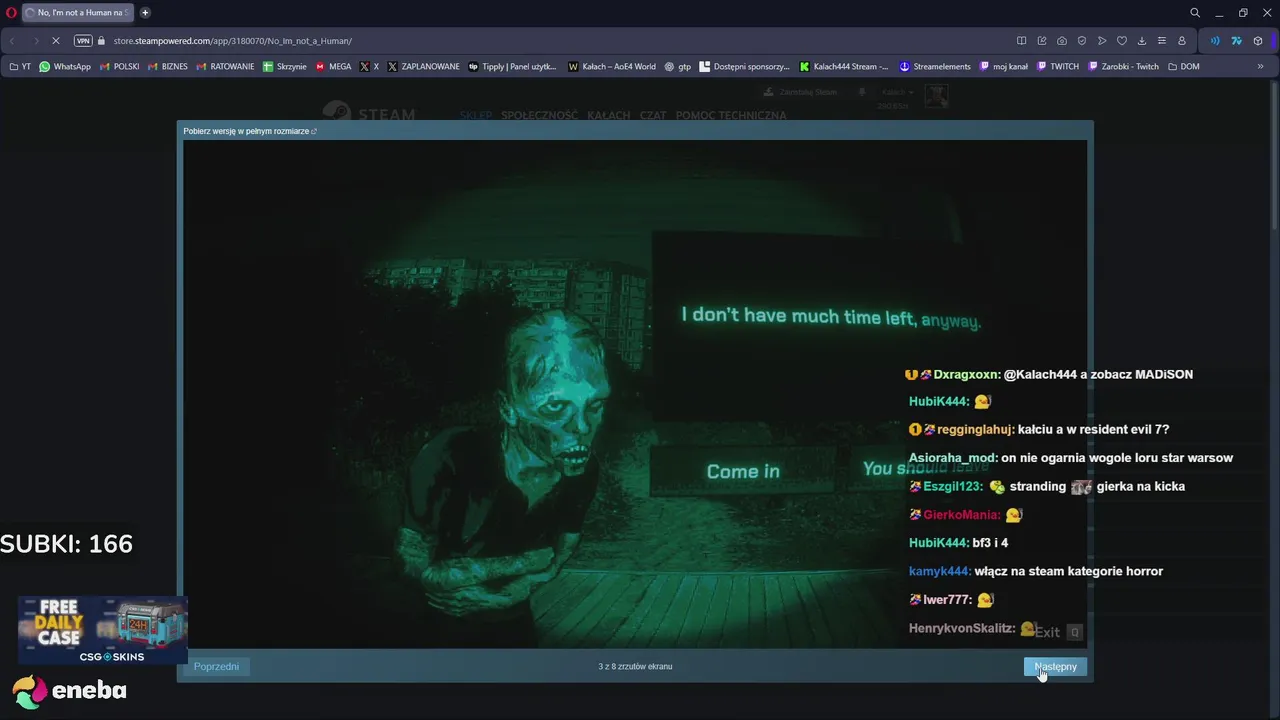This screenshot has width=1280, height=720.
Task: Open Kałach AoE4 World bookmark
Action: click(x=612, y=66)
